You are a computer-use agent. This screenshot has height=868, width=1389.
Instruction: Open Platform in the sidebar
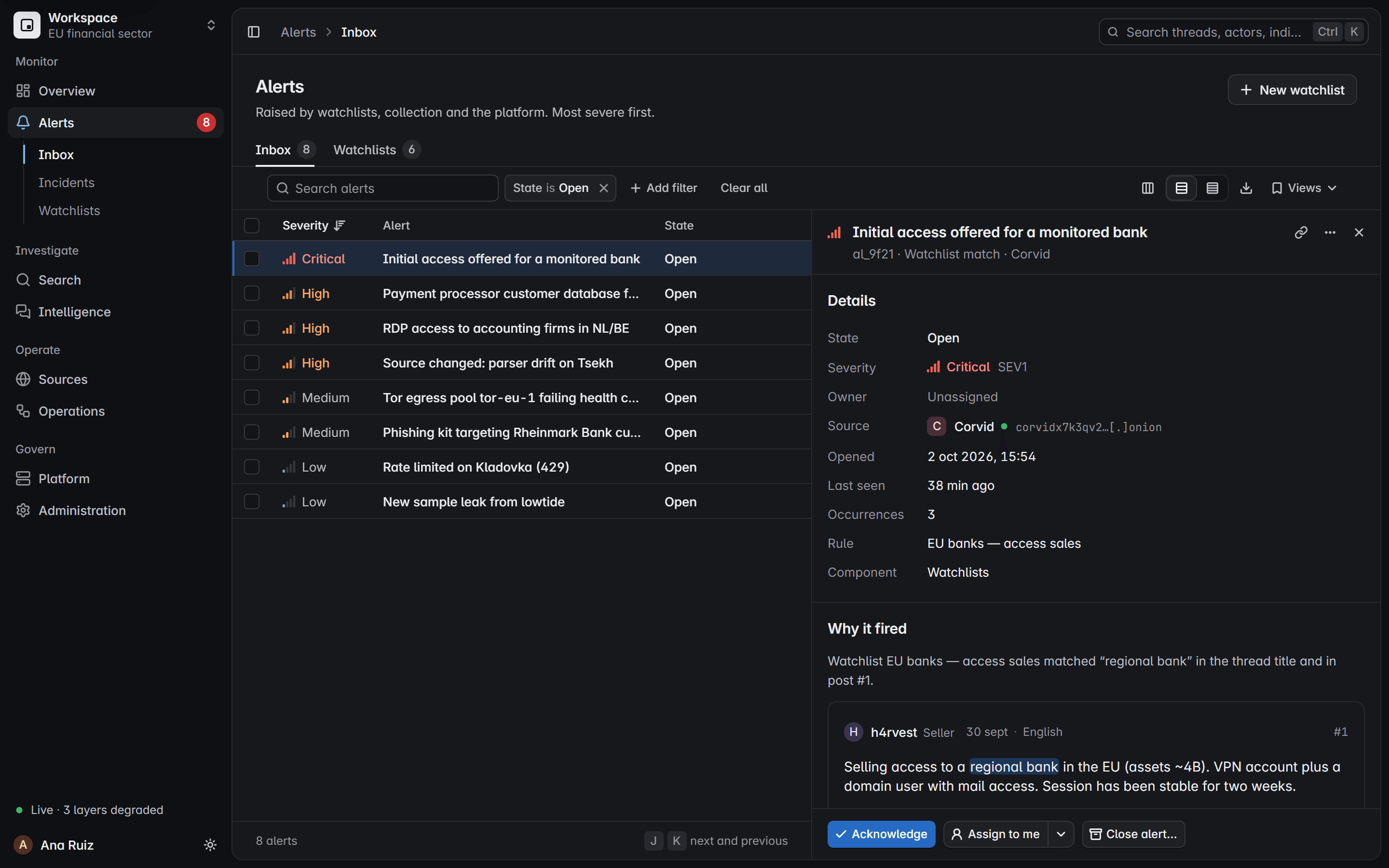coord(115,478)
